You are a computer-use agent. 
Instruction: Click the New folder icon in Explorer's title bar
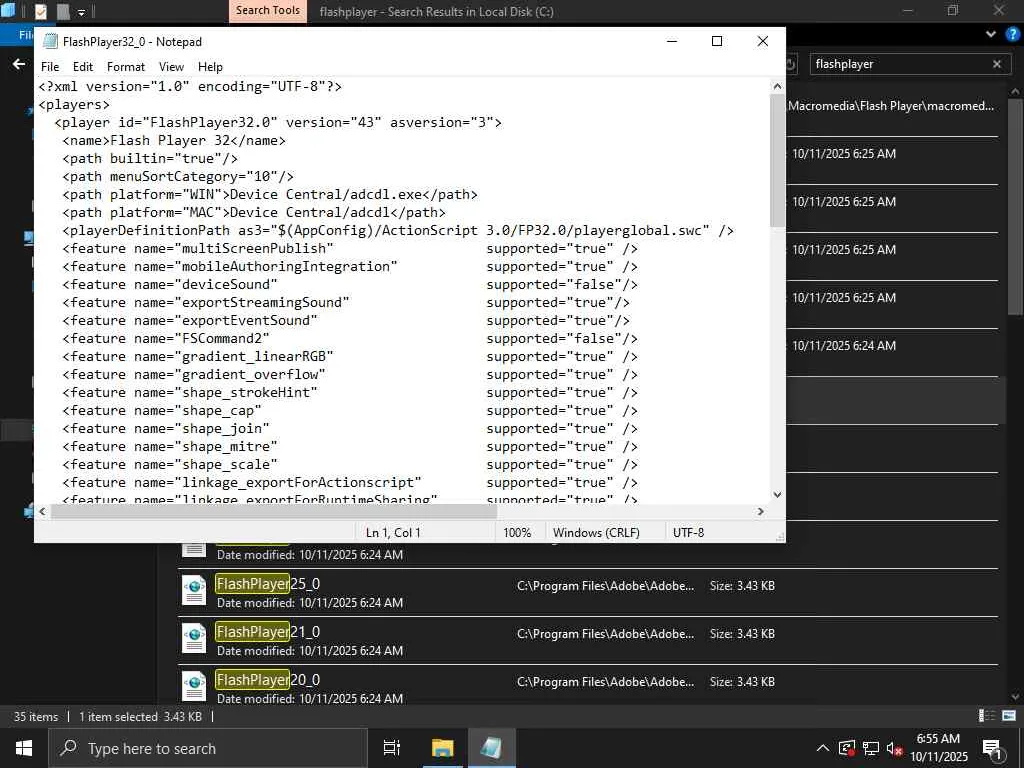(x=63, y=11)
